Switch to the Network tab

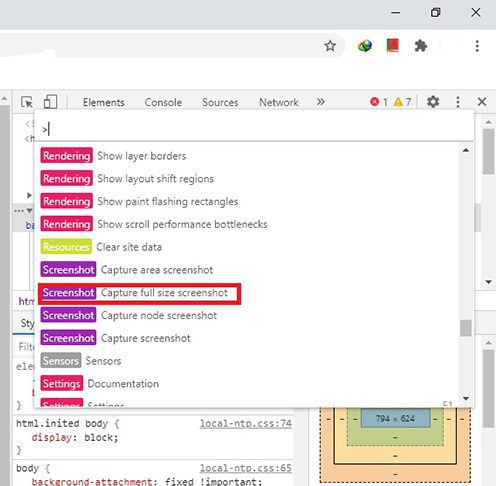click(279, 102)
